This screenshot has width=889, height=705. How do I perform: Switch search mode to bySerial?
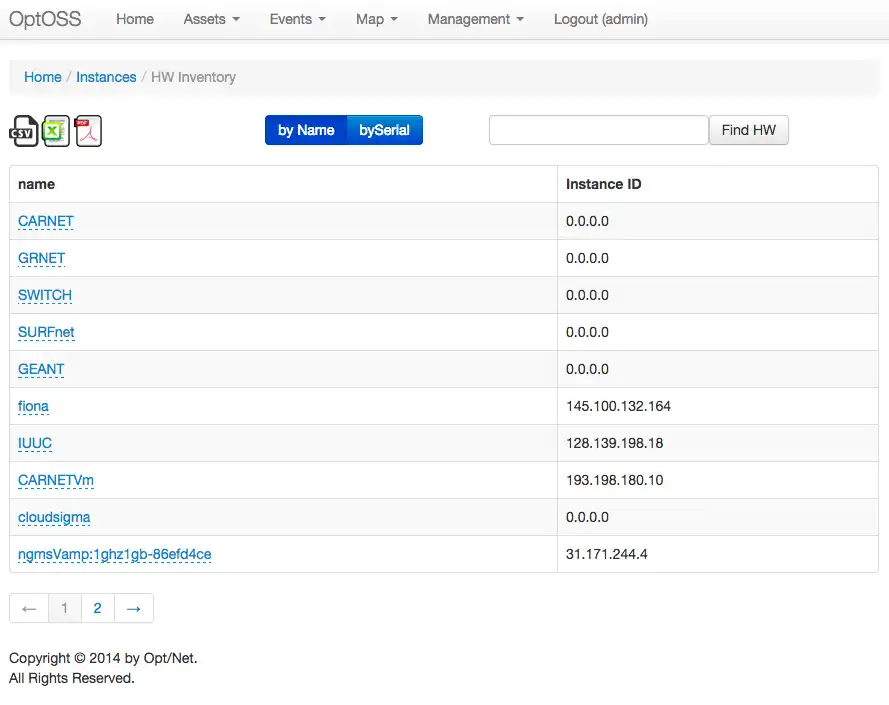pos(384,130)
